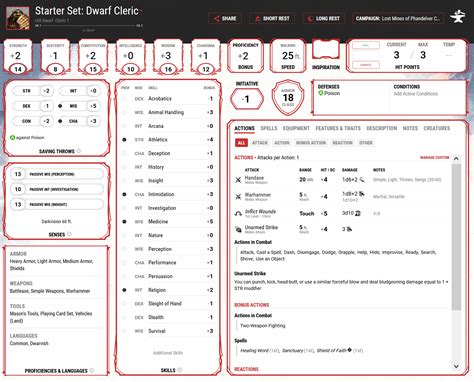Viewport: 474px width, 382px height.
Task: Click the Unarmed Strike fist icon
Action: (x=238, y=229)
